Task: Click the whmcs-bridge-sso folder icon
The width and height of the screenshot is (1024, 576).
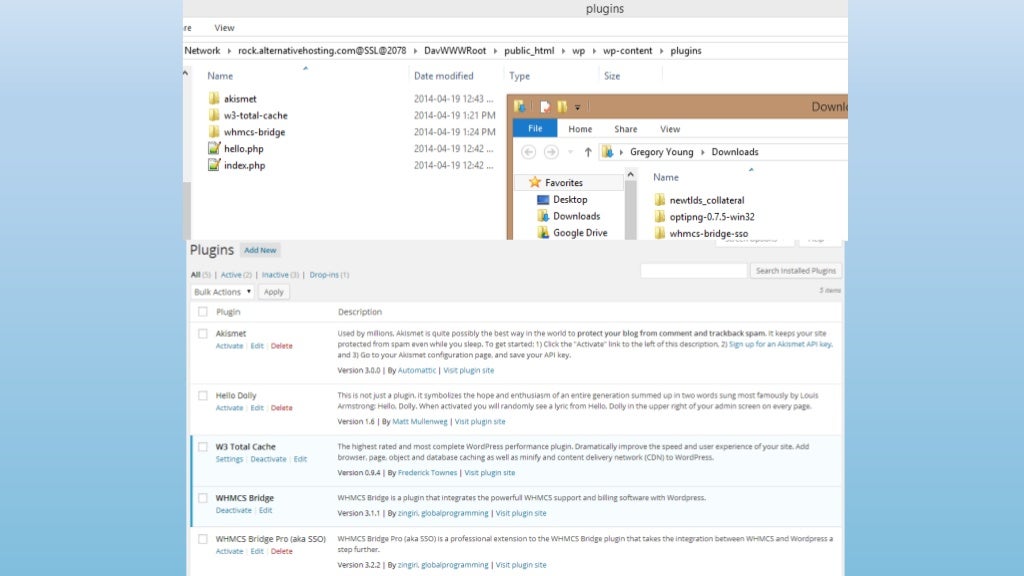Action: pos(660,233)
